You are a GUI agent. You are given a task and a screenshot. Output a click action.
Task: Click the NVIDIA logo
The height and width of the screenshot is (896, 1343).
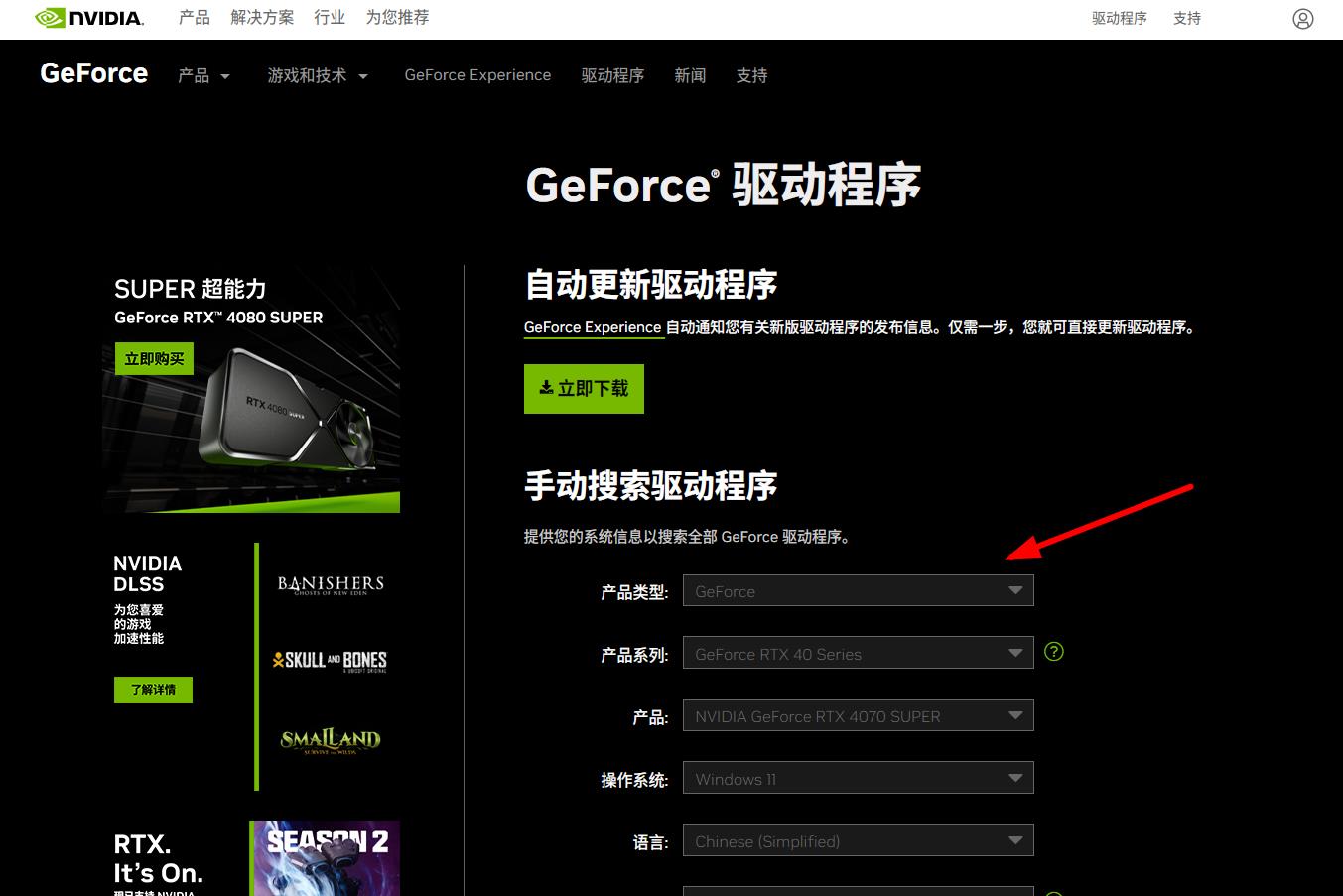tap(89, 18)
